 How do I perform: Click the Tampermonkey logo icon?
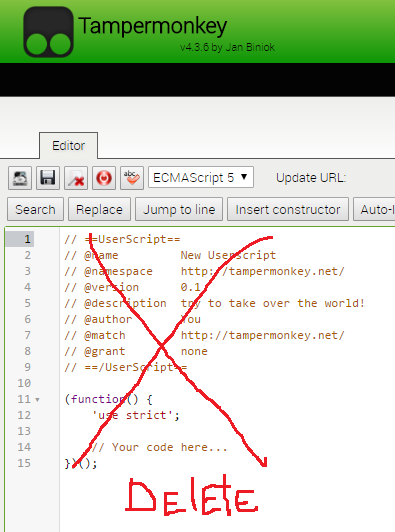click(x=48, y=32)
